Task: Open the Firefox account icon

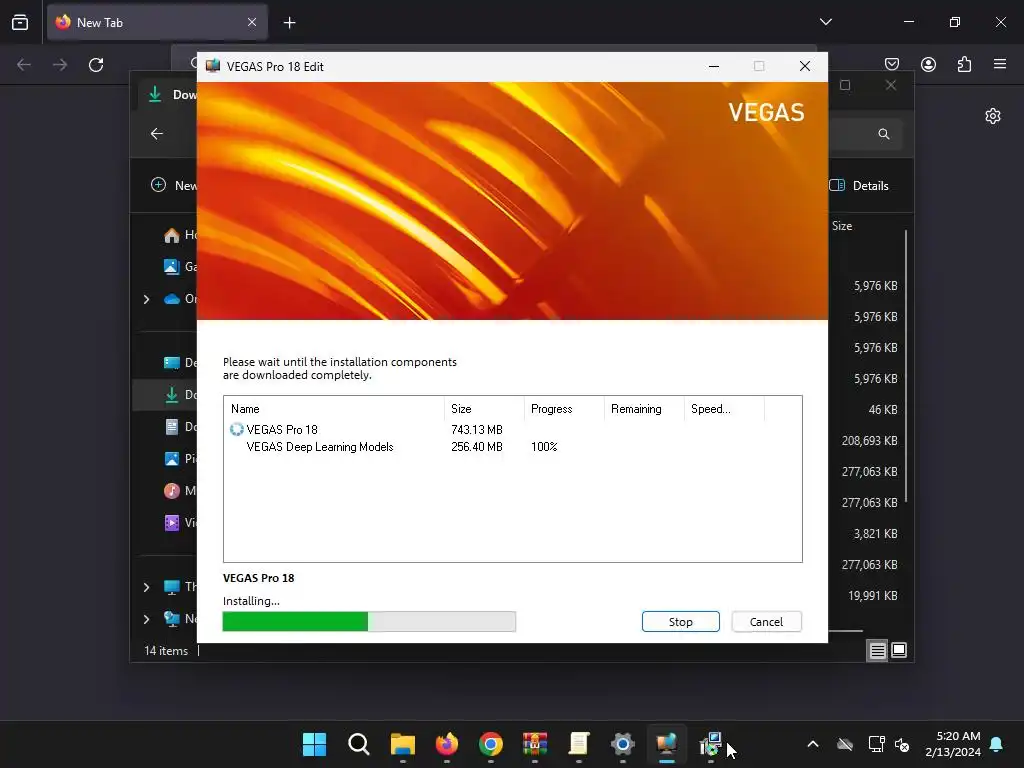Action: [928, 64]
